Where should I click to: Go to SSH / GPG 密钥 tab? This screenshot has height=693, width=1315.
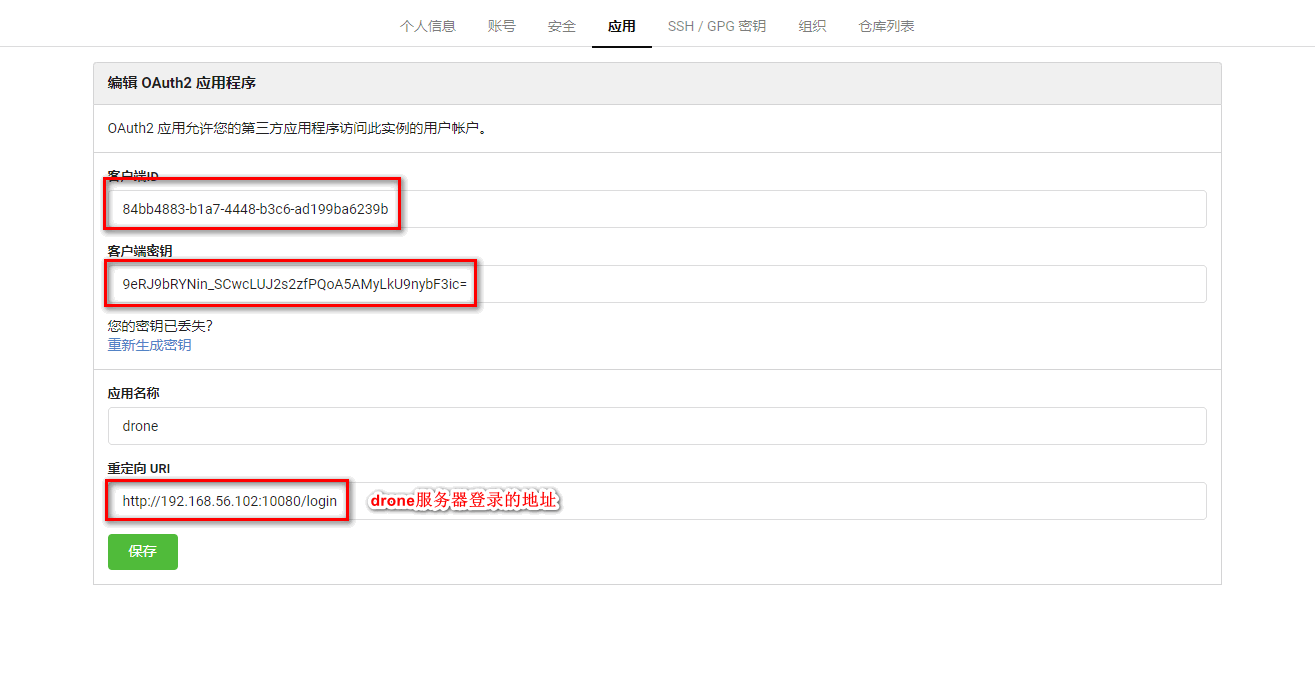[717, 26]
